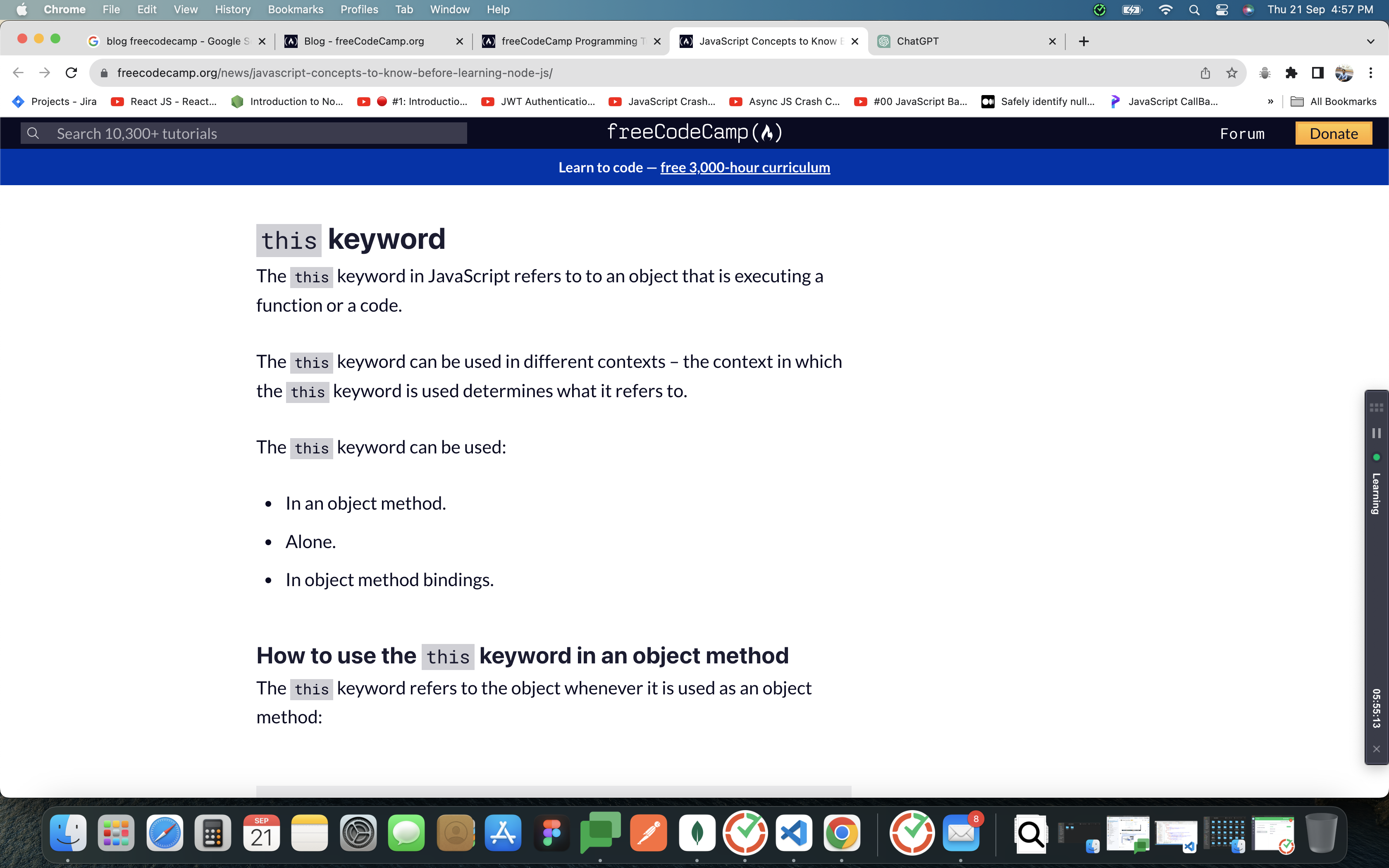
Task: Open the free 3,000-hour curriculum link
Action: pos(745,167)
